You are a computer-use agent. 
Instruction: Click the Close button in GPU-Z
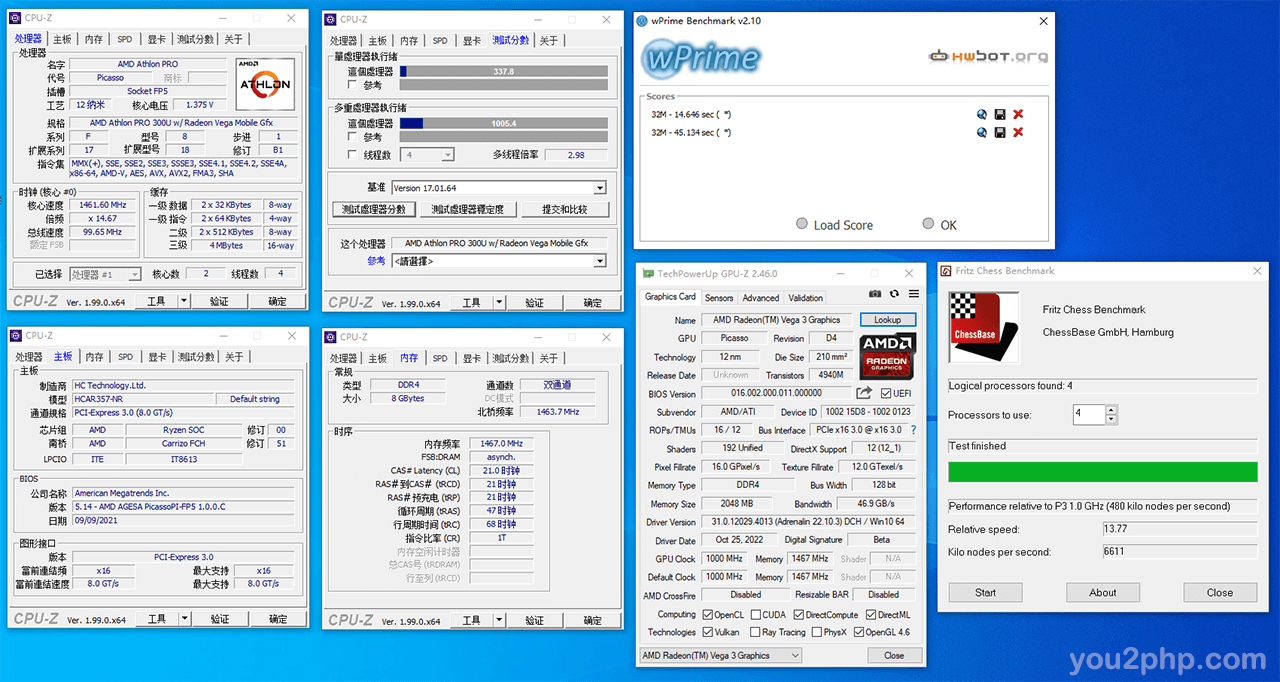point(894,656)
